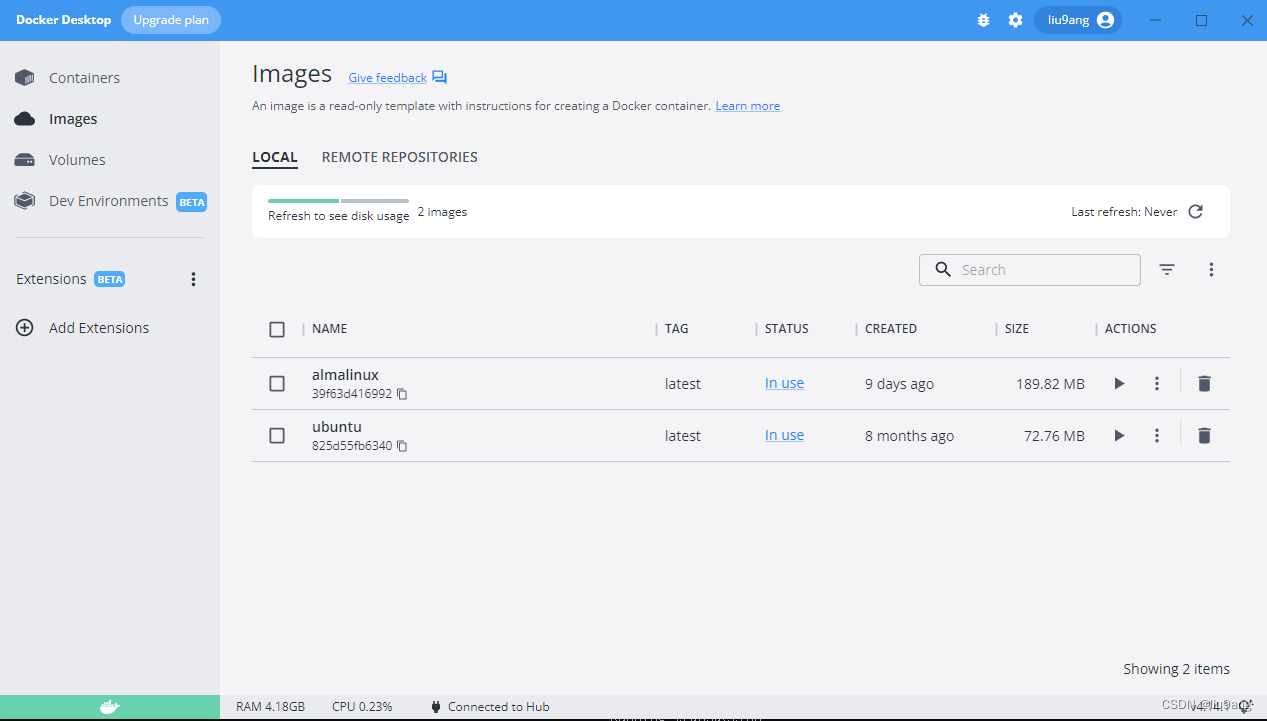Open Dev Environments in the sidebar
This screenshot has height=721, width=1267.
pyautogui.click(x=110, y=201)
